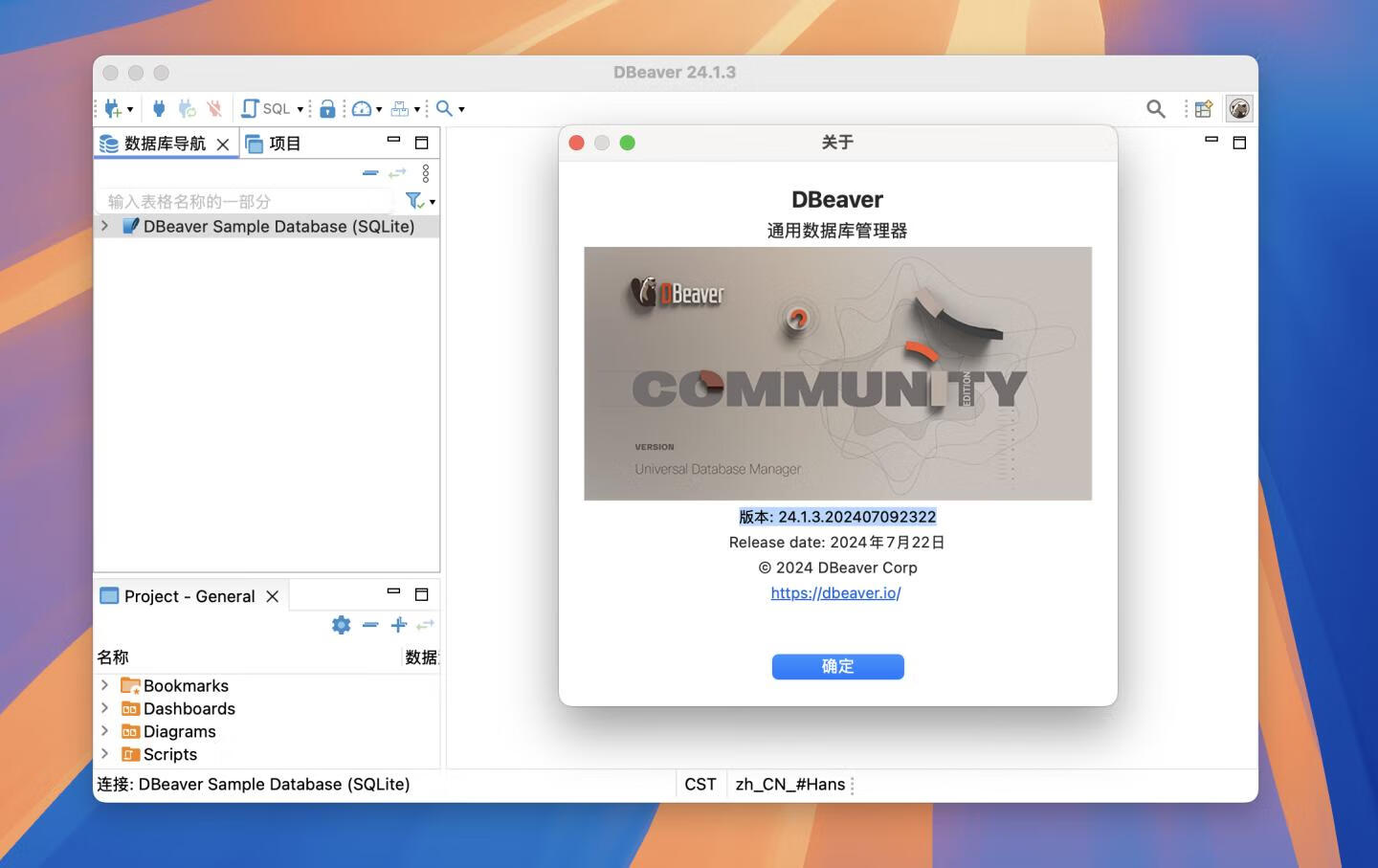Image resolution: width=1378 pixels, height=868 pixels.
Task: Click the project settings gear icon
Action: pyautogui.click(x=341, y=625)
